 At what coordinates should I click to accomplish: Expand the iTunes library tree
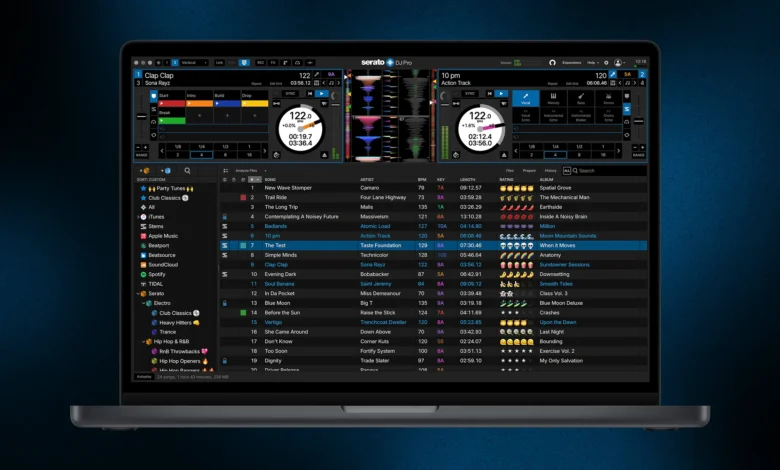coord(138,217)
